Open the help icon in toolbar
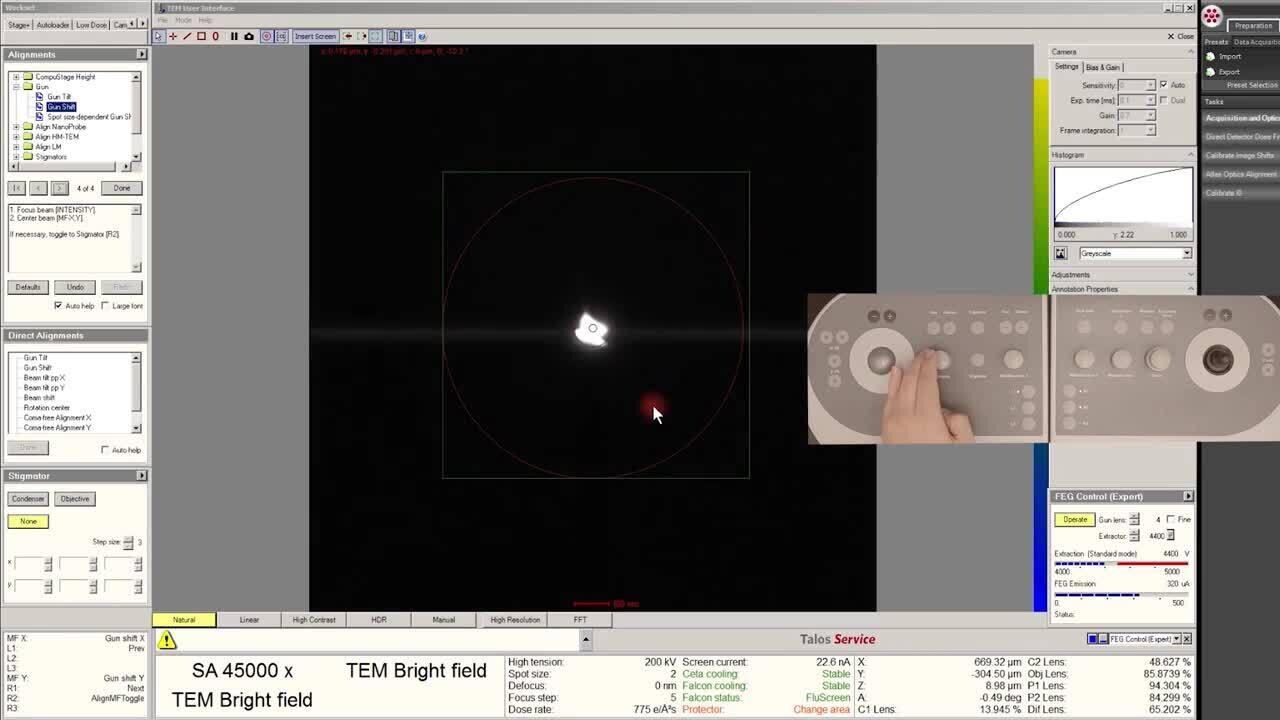This screenshot has width=1280, height=720. (422, 36)
